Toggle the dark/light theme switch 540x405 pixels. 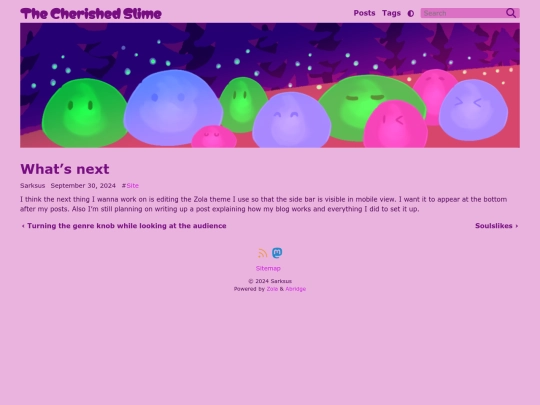coord(411,13)
